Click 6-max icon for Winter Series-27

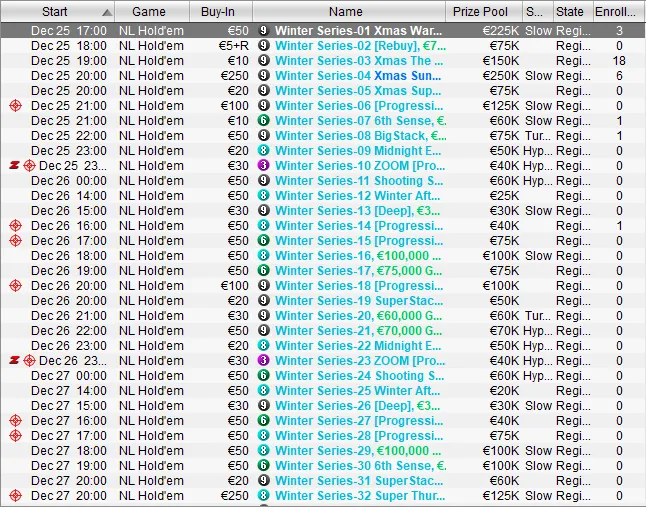264,421
